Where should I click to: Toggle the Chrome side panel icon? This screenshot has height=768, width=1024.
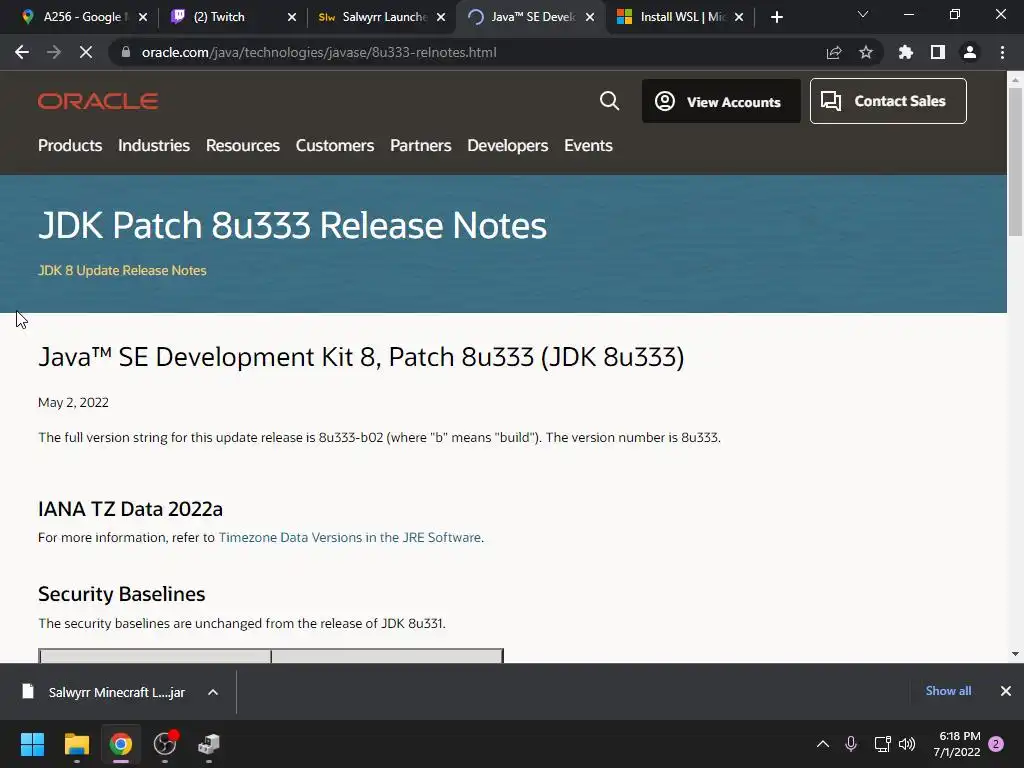[x=938, y=52]
